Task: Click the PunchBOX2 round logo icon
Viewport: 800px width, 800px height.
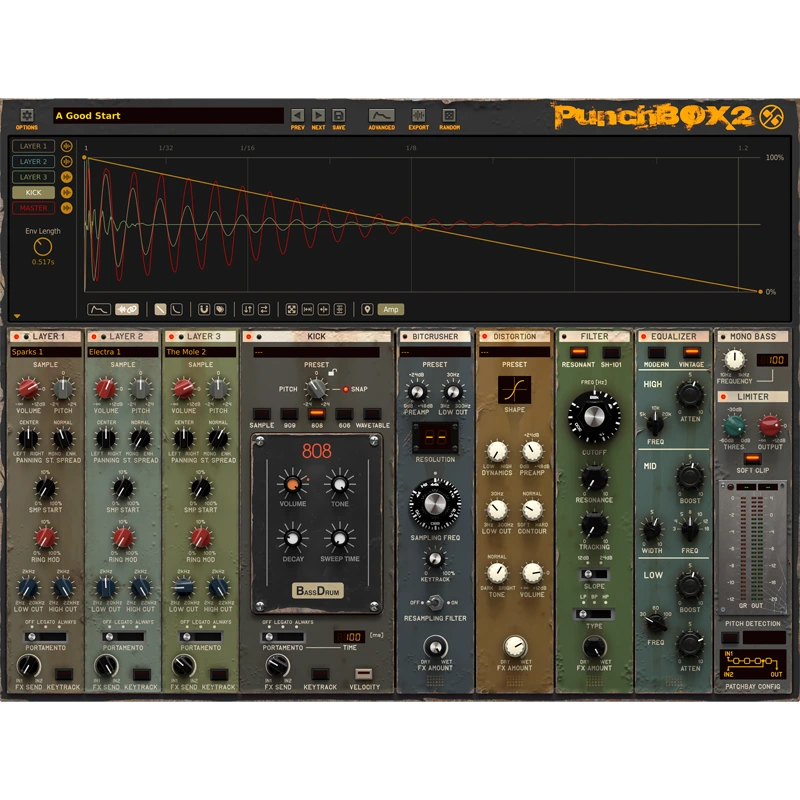Action: [x=771, y=117]
